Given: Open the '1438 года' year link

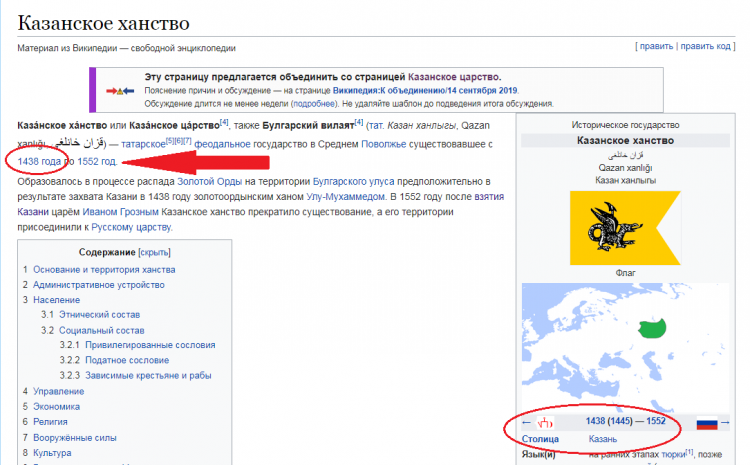Looking at the screenshot, I should [39, 161].
